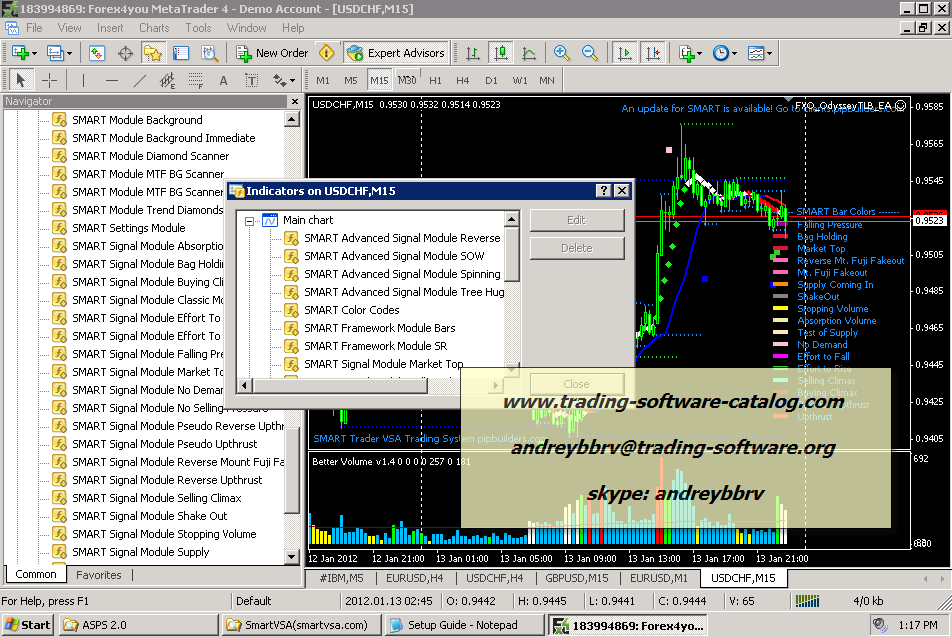The height and width of the screenshot is (638, 952).
Task: Select the Crosshair tool
Action: point(49,80)
